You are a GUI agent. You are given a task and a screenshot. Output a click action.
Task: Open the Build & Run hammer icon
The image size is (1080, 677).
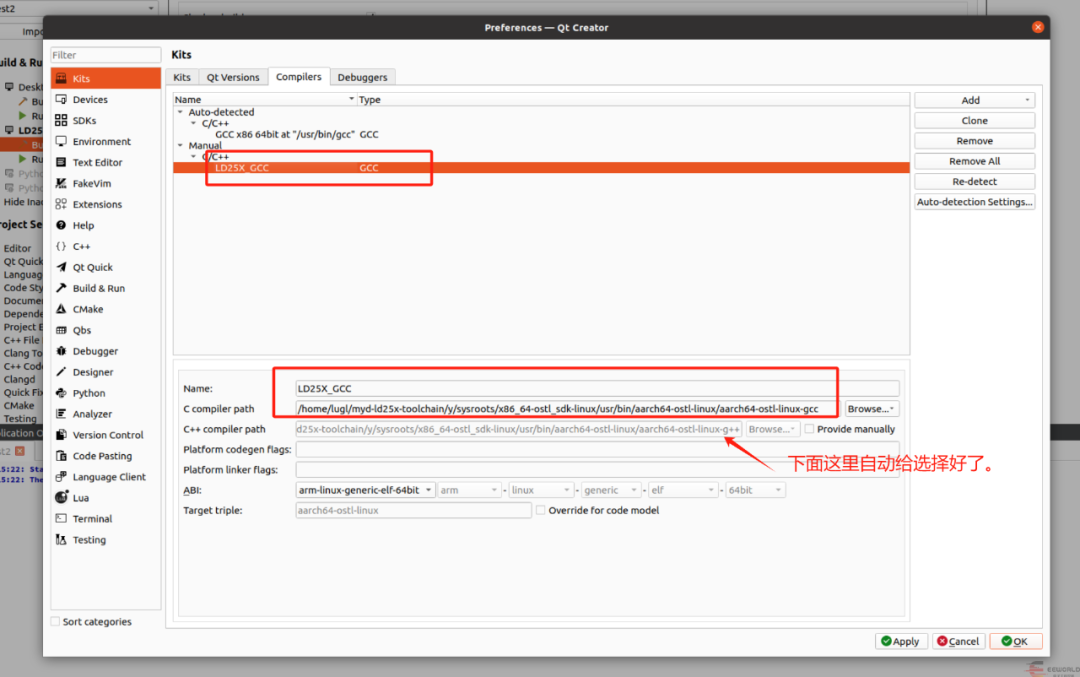pyautogui.click(x=61, y=288)
